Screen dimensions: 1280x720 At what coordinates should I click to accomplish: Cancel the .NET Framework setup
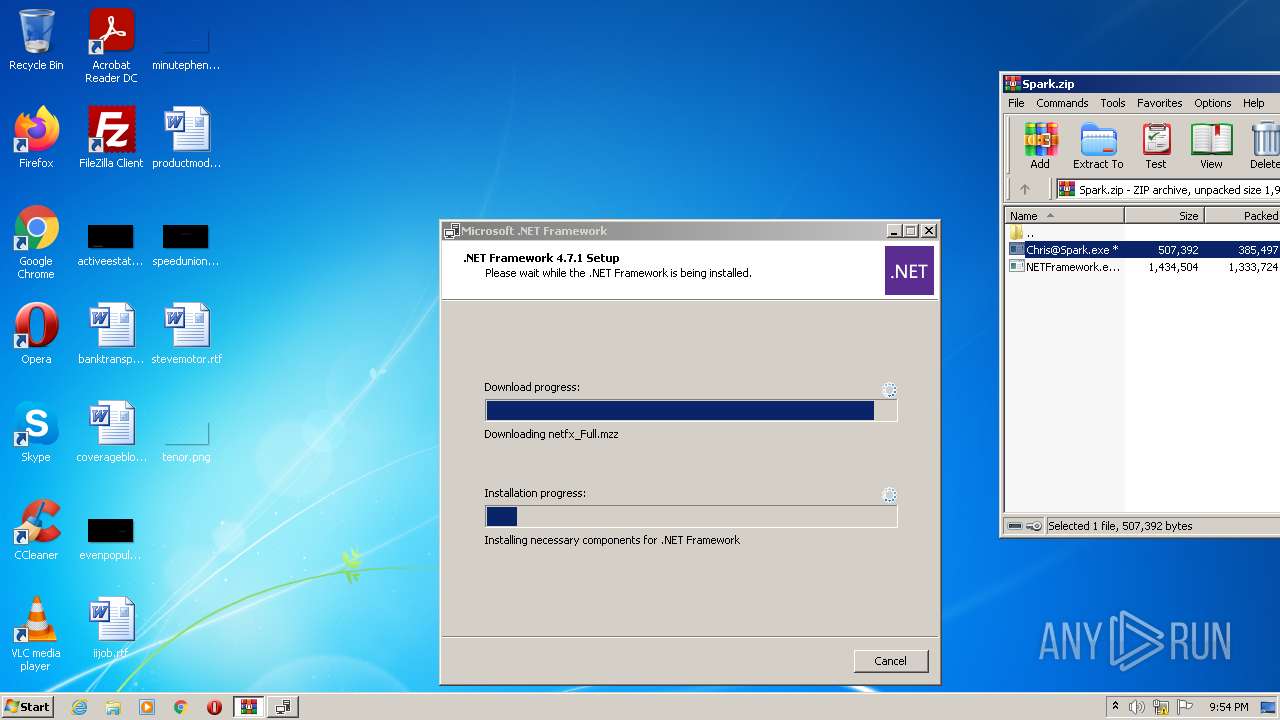[x=890, y=661]
